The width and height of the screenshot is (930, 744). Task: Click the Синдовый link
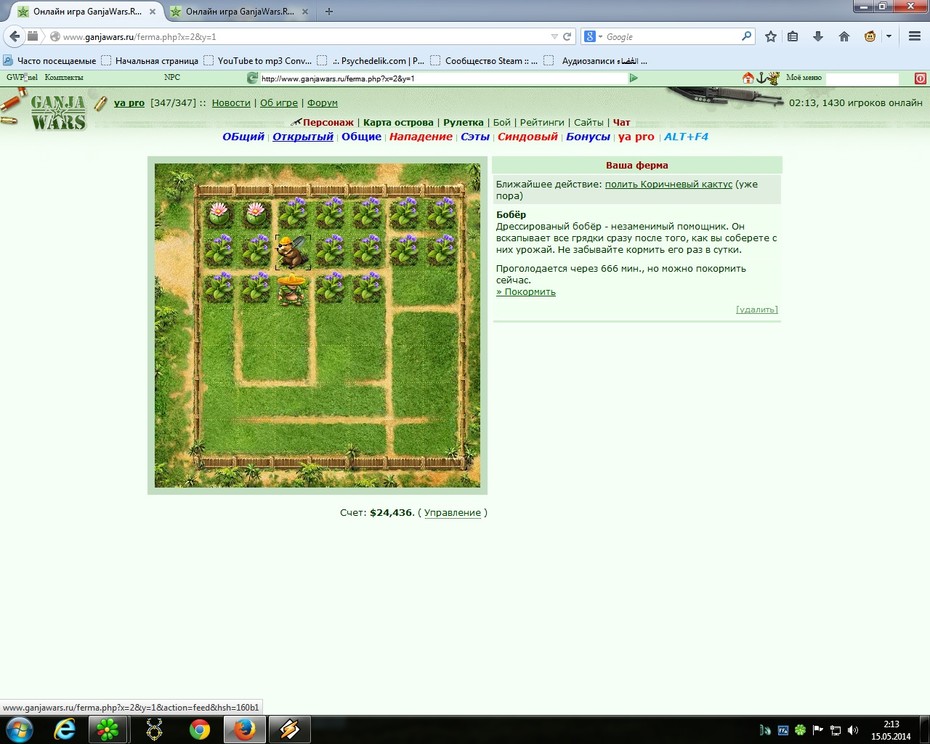pos(527,136)
